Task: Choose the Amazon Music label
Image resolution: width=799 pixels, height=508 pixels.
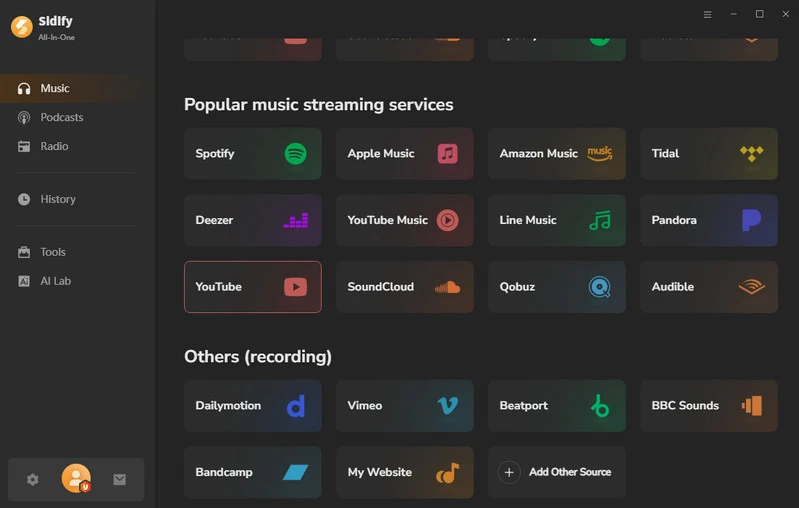Action: click(x=538, y=153)
